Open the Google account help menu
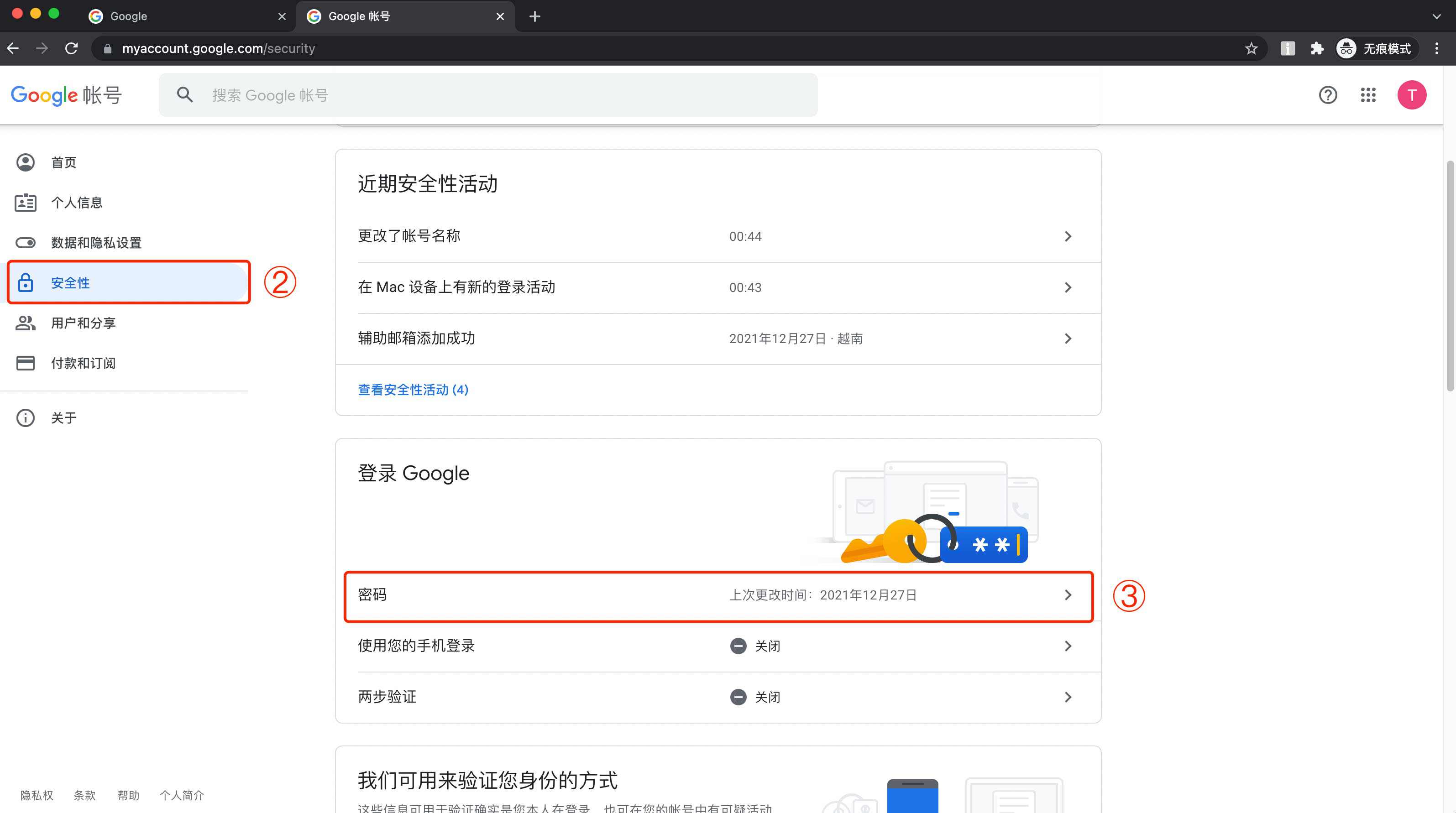The height and width of the screenshot is (813, 1456). click(1328, 95)
